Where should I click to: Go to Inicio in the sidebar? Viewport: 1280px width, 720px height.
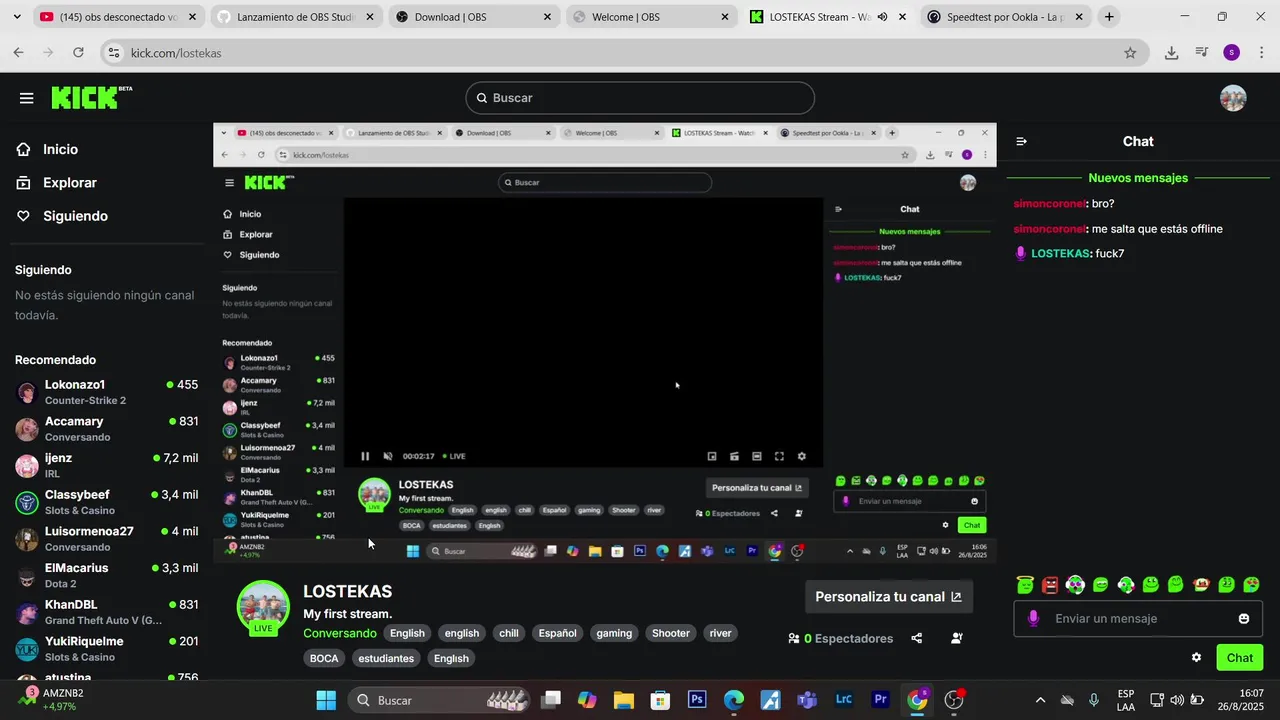(x=60, y=149)
